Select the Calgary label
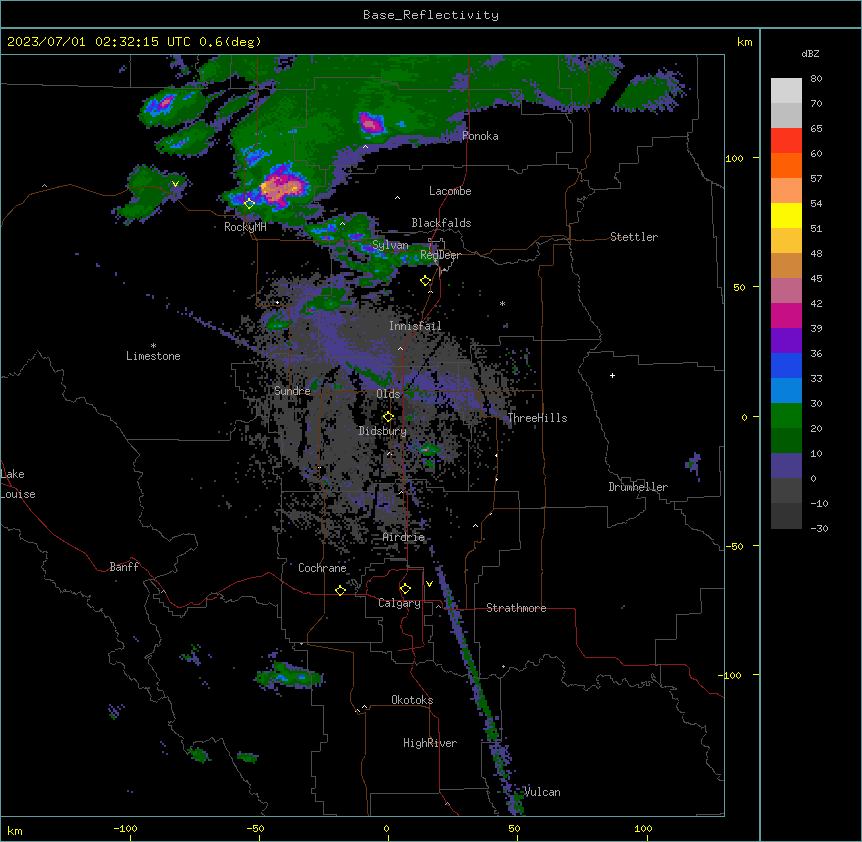The image size is (862, 842). (x=399, y=603)
